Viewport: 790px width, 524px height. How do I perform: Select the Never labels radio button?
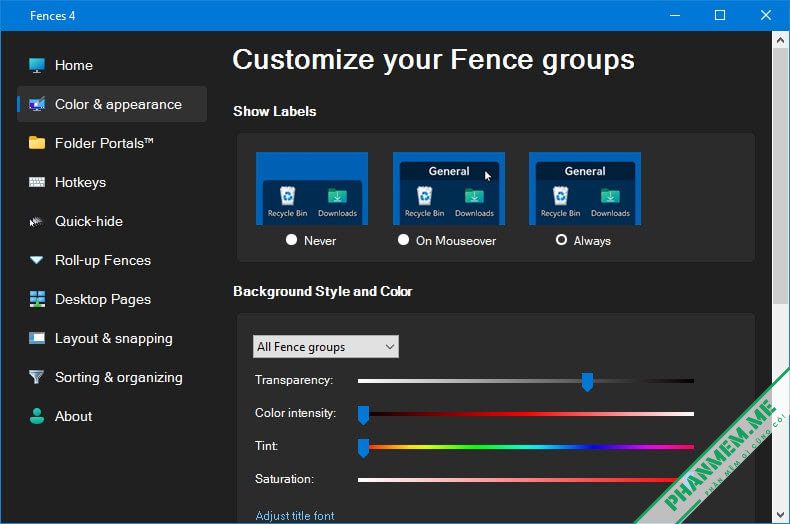291,240
